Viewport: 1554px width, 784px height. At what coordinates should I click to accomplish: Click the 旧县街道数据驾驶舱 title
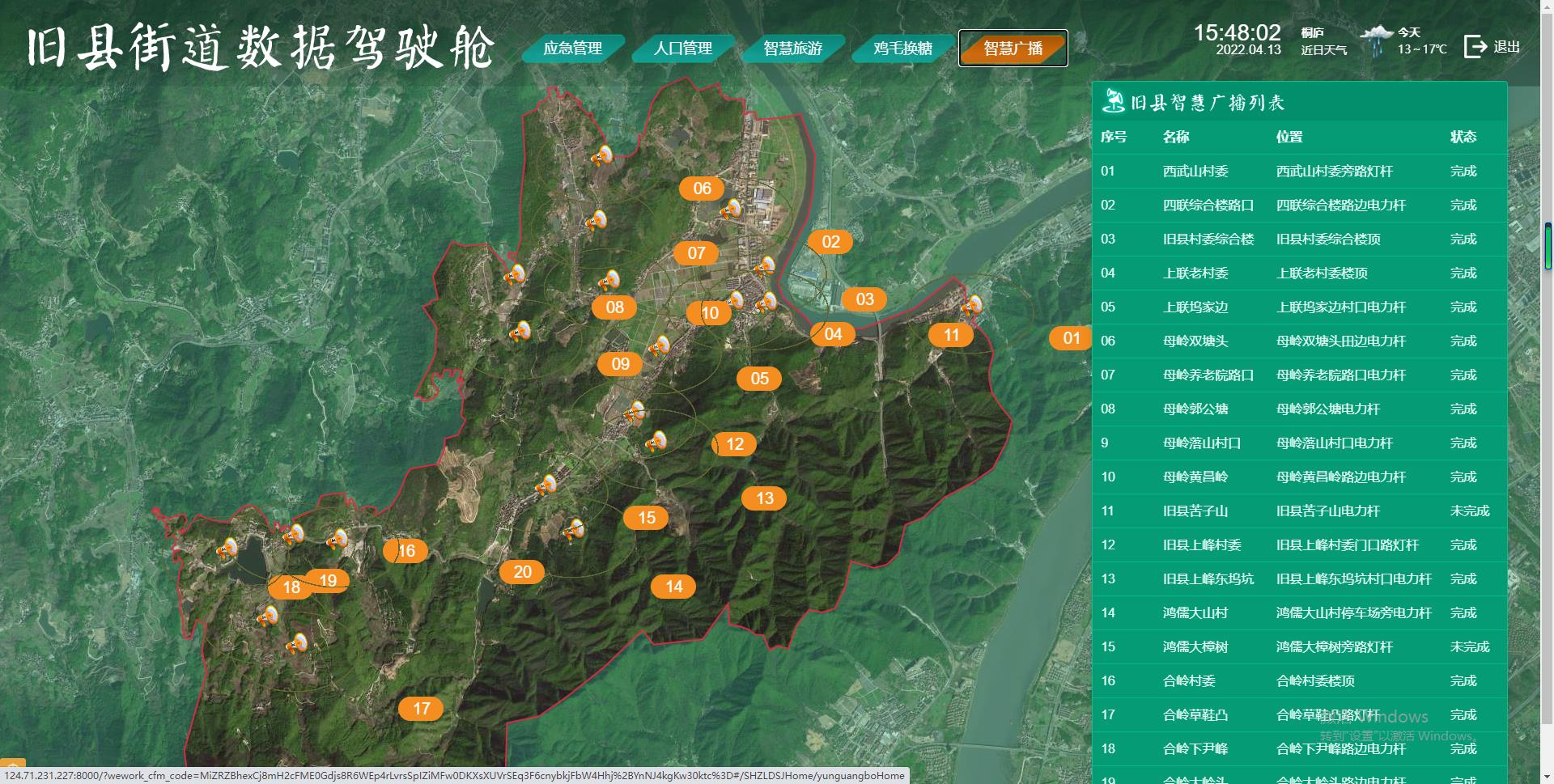[x=260, y=47]
